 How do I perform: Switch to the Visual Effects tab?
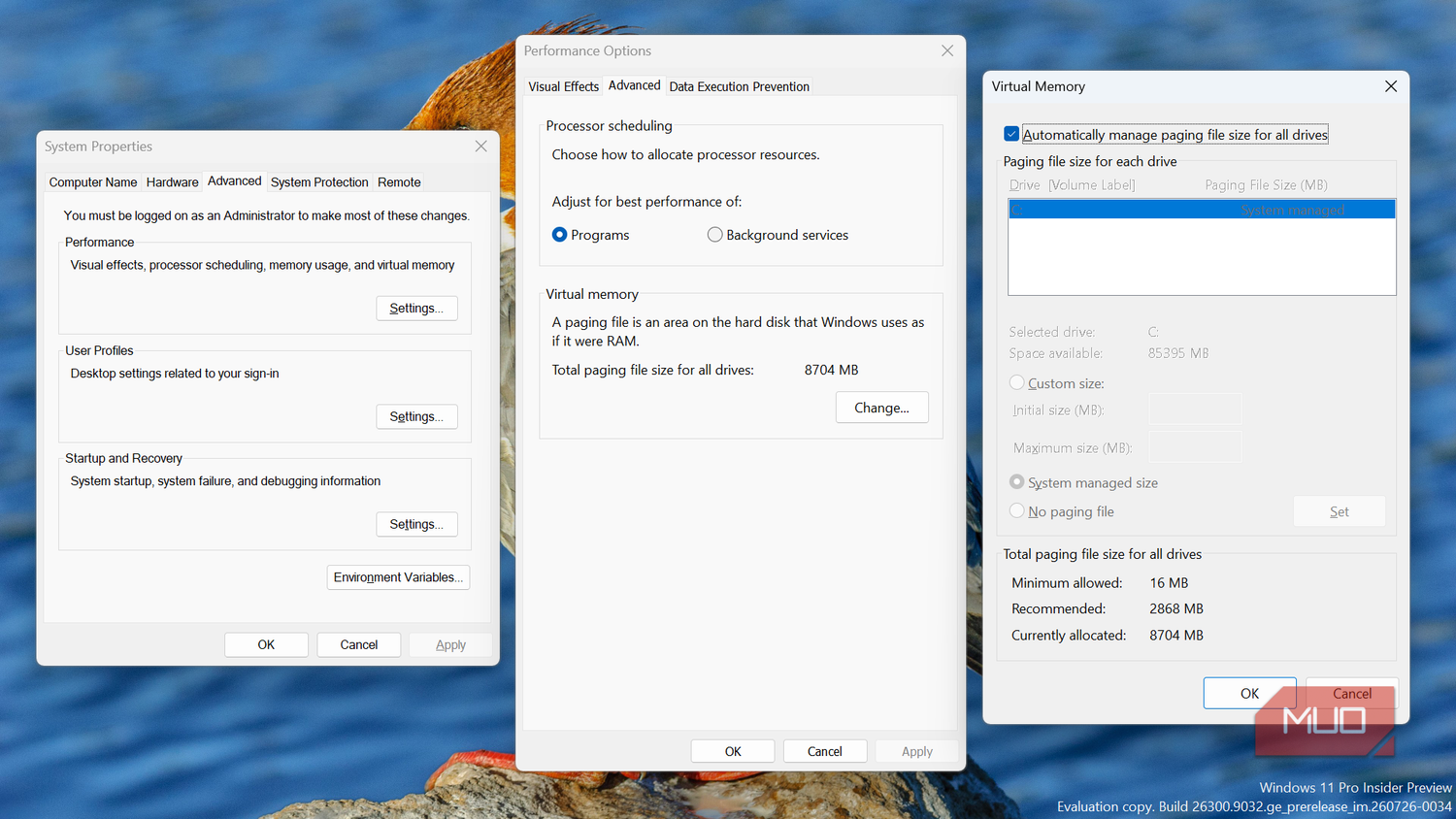point(563,86)
